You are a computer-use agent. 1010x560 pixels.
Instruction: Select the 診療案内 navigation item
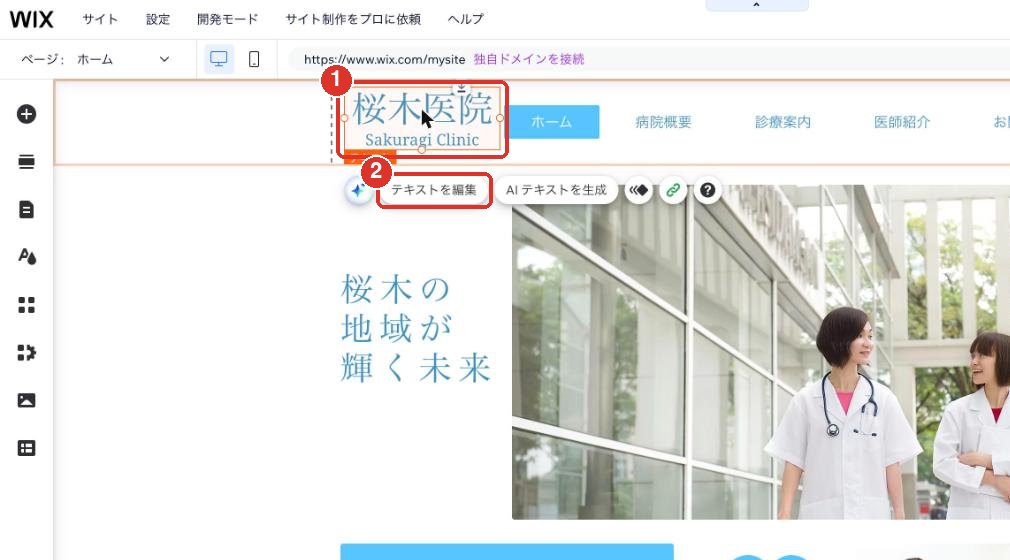[783, 122]
